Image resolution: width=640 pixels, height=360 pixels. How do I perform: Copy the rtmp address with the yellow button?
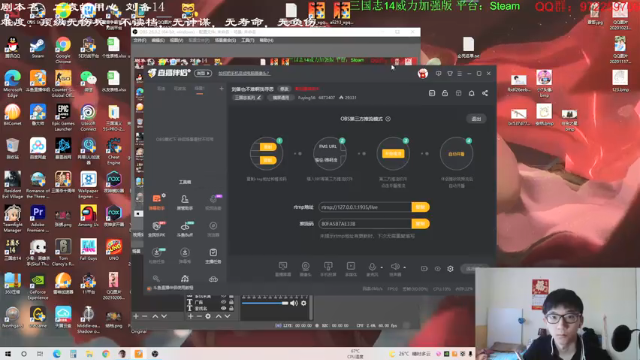420,207
